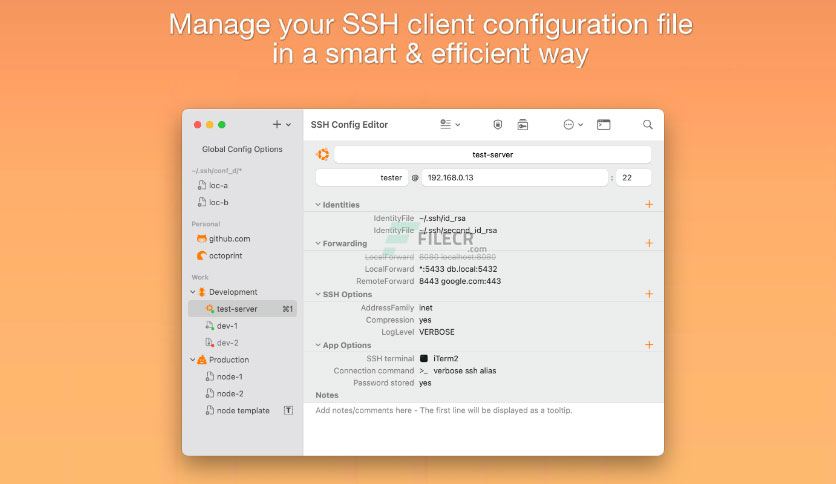Image resolution: width=836 pixels, height=484 pixels.
Task: Click the hostname field 192.168.0.13
Action: coord(515,178)
